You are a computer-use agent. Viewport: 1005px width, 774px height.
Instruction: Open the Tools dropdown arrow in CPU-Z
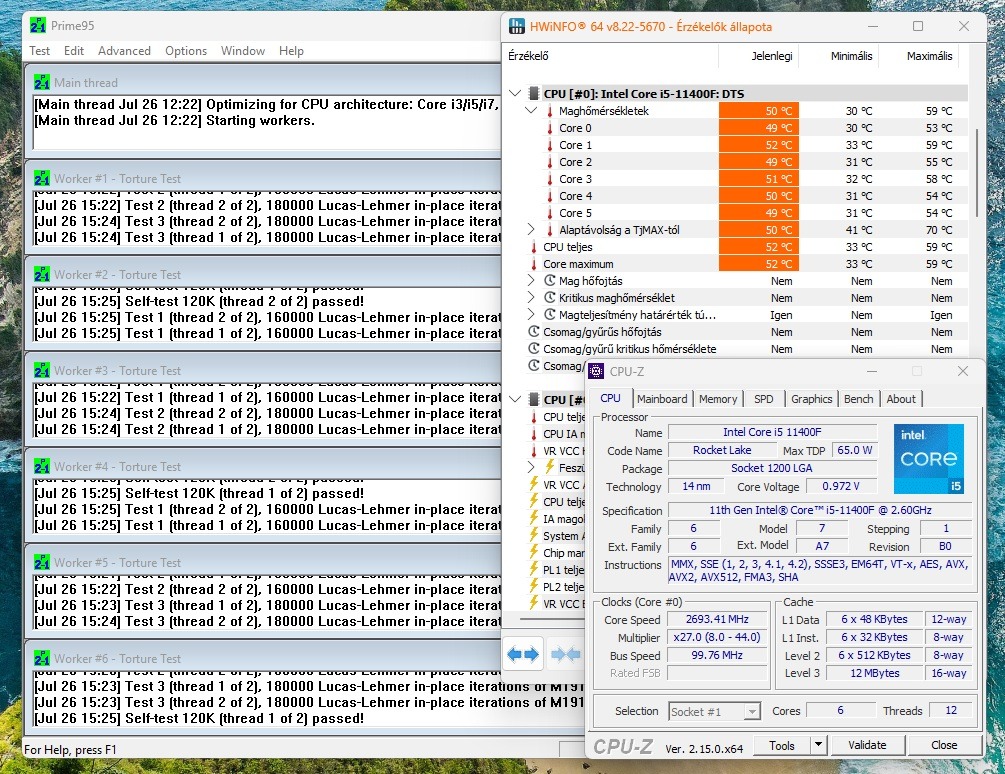point(818,745)
